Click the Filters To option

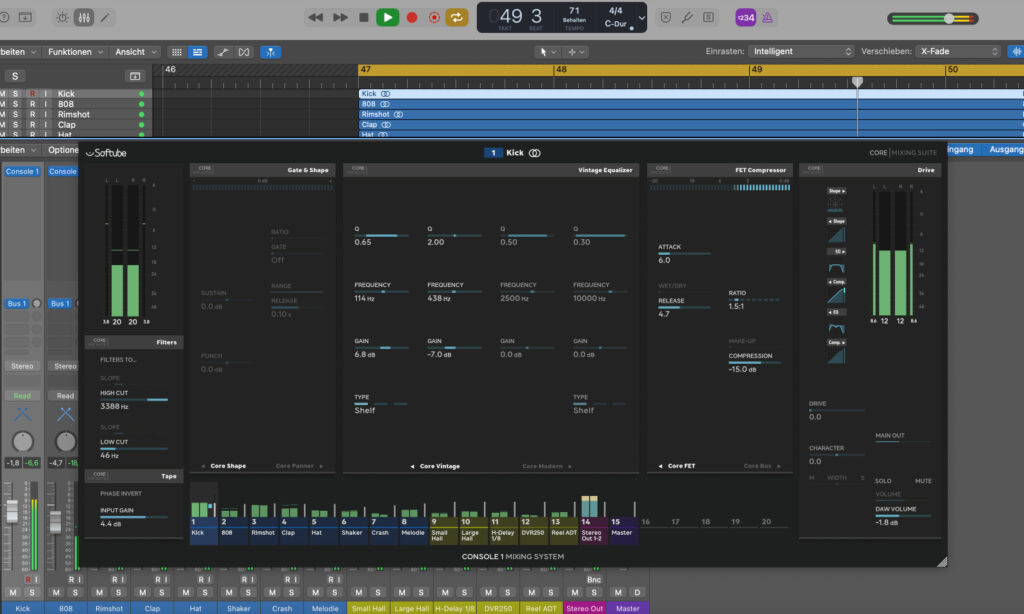pyautogui.click(x=118, y=360)
